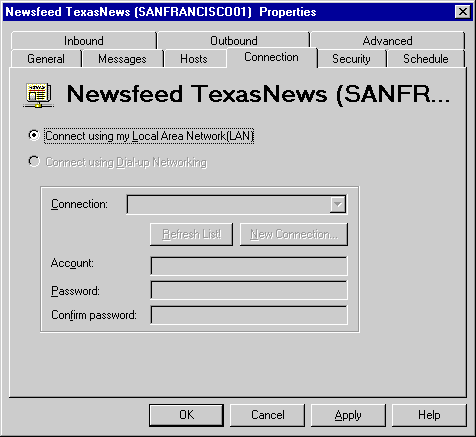Open the Messages tab
The height and width of the screenshot is (437, 476).
pyautogui.click(x=122, y=59)
